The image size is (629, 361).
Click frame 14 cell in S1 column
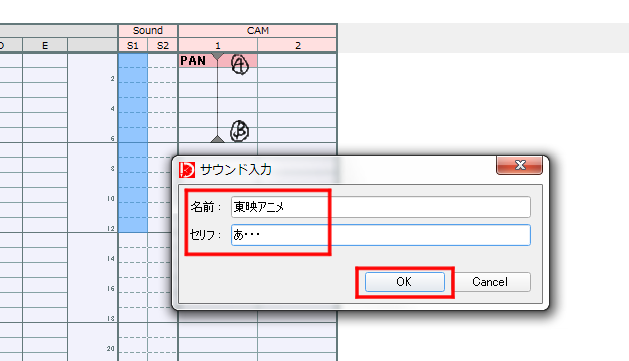click(133, 255)
